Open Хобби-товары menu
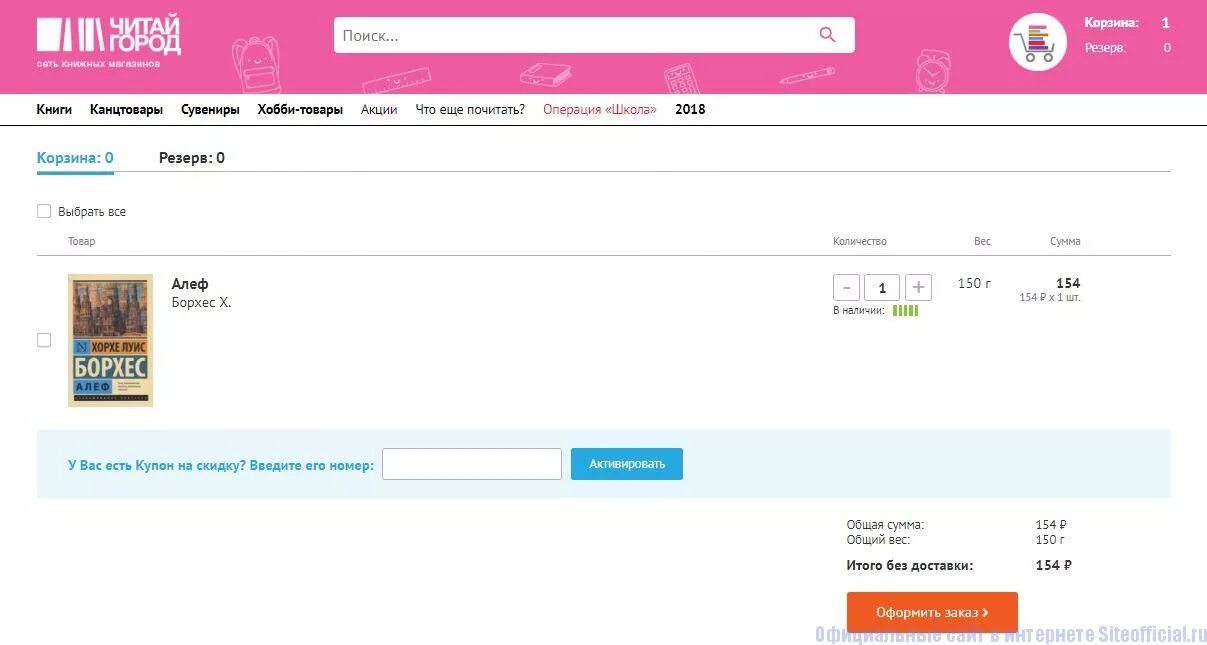The height and width of the screenshot is (645, 1207). tap(300, 110)
